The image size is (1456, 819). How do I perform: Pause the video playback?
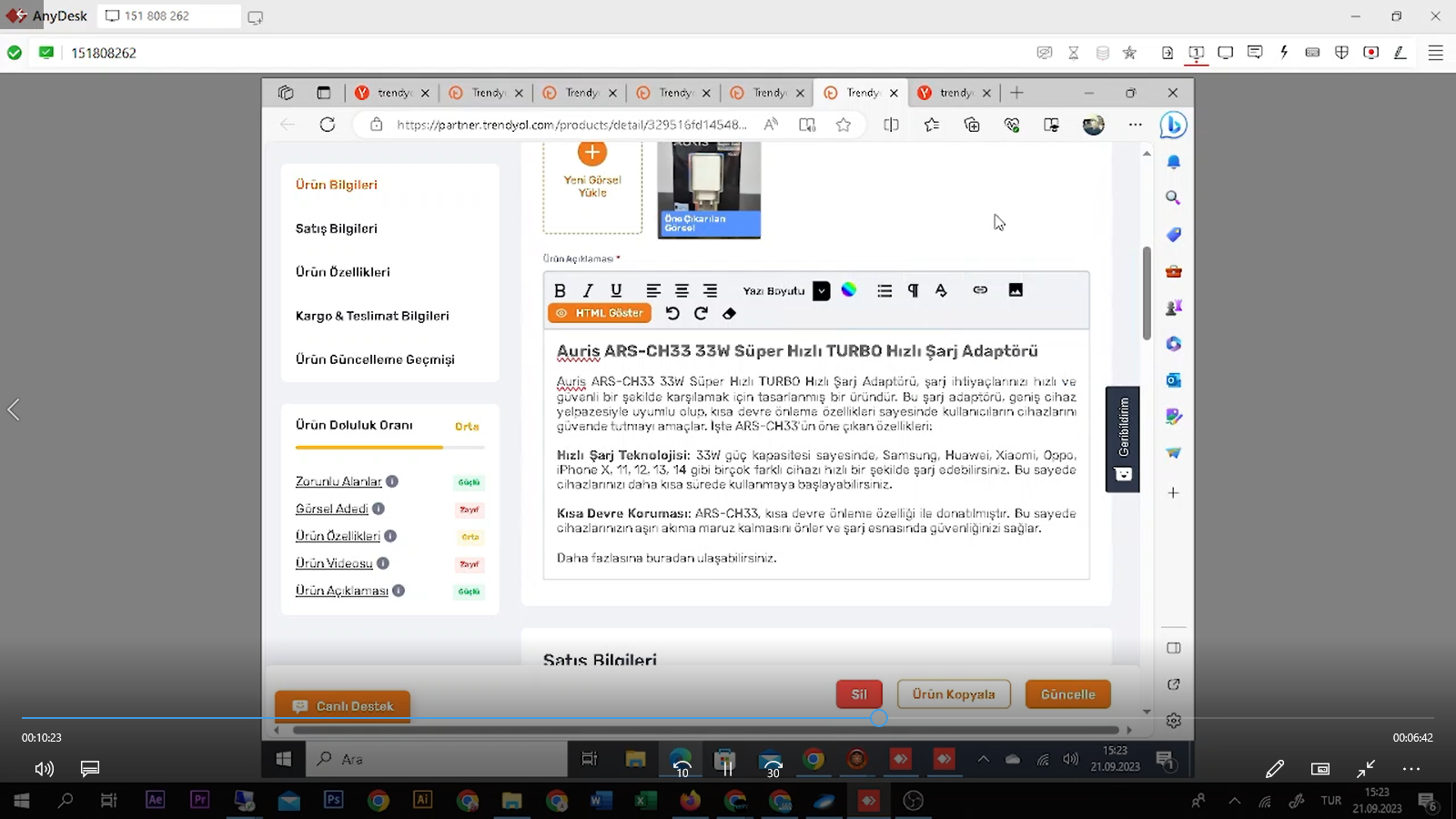(x=726, y=768)
